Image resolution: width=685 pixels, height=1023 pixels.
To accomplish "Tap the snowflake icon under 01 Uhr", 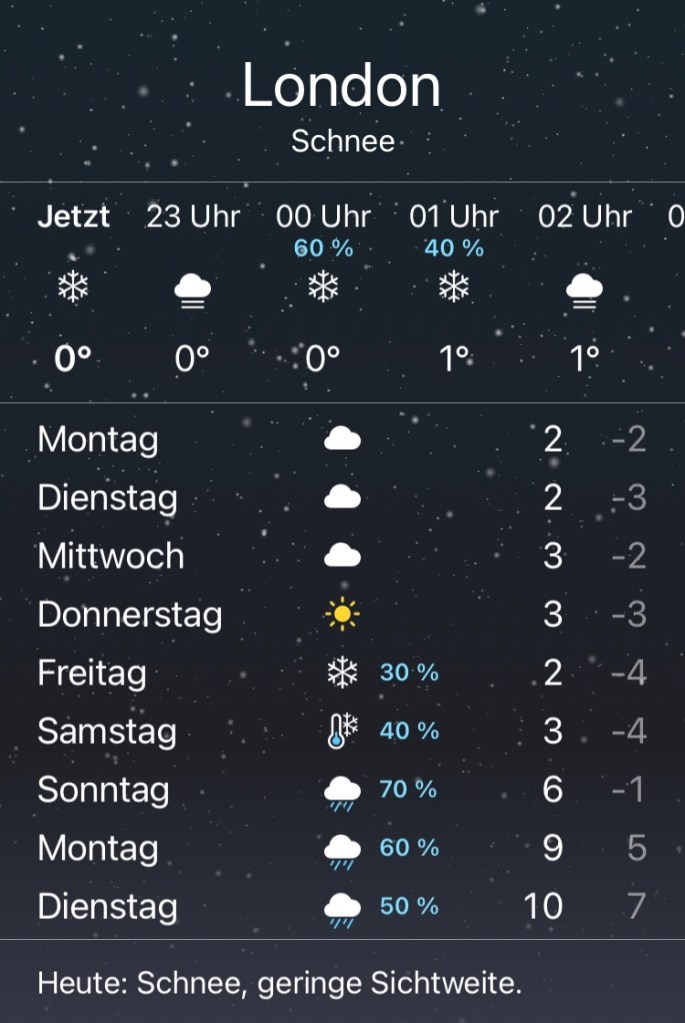I will [454, 289].
